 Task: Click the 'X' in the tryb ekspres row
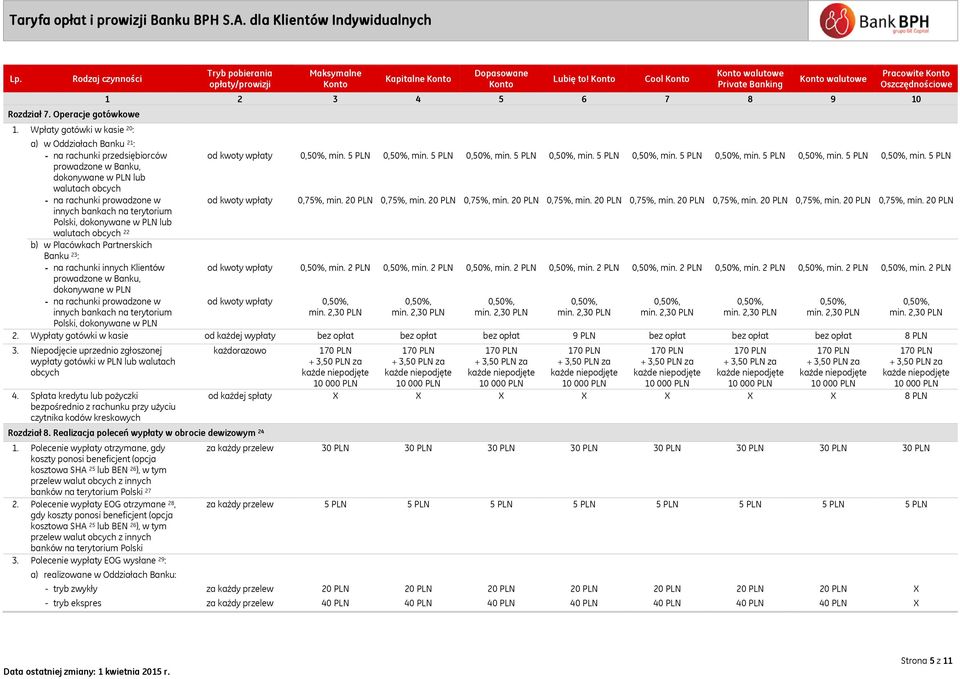[916, 603]
